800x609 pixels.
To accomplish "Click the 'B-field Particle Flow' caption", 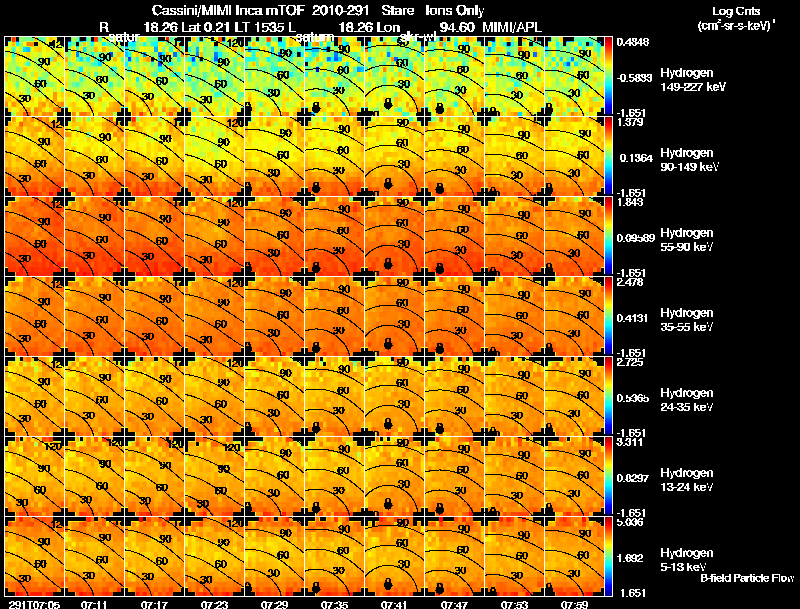I will click(747, 578).
